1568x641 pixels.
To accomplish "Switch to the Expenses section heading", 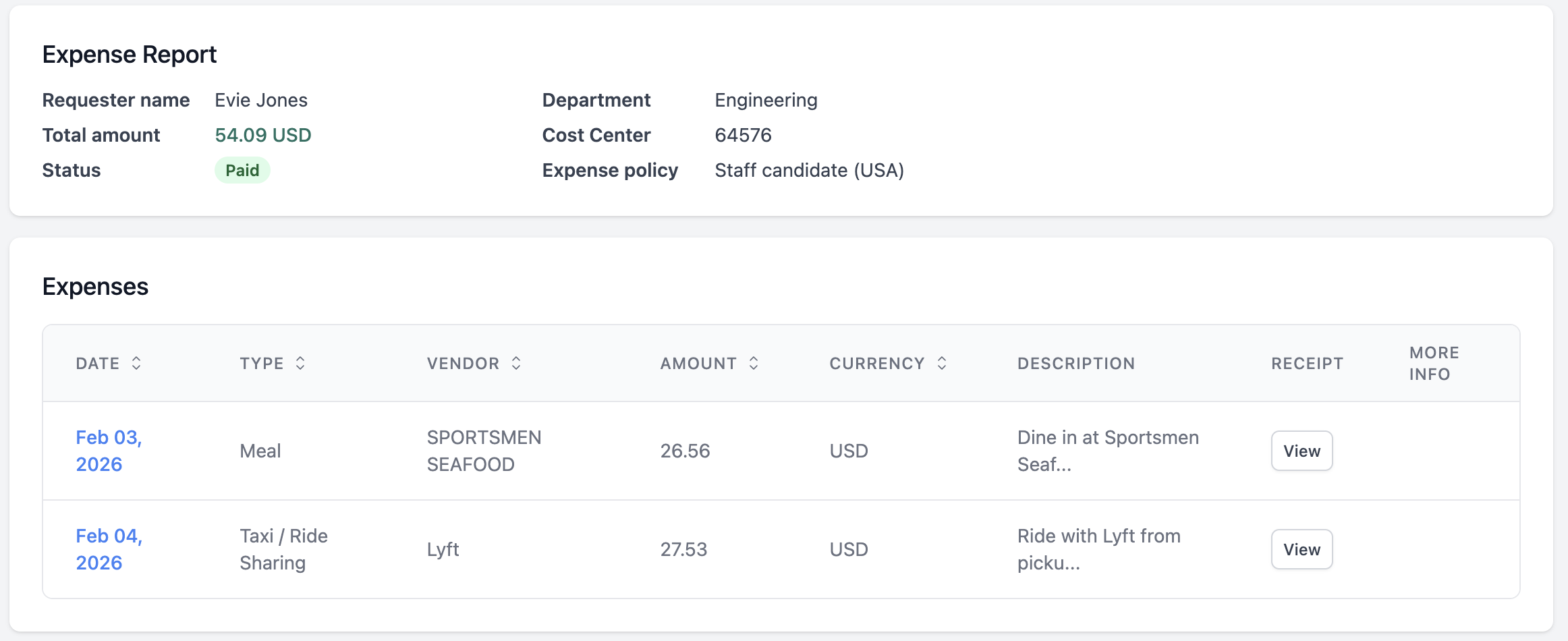I will pyautogui.click(x=95, y=286).
